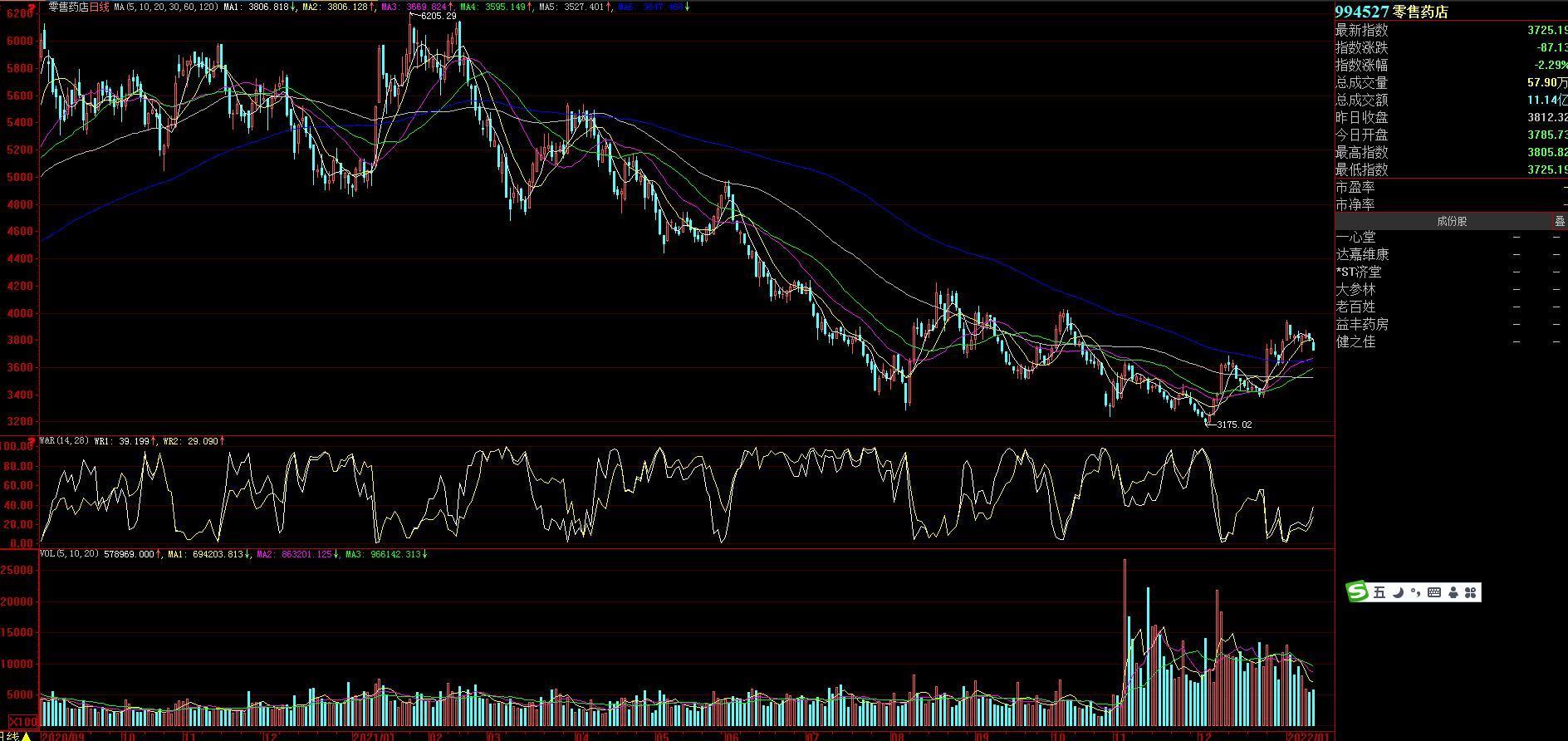1568x741 pixels.
Task: Toggle Chinese punctuation icon in input bar
Action: pyautogui.click(x=1415, y=592)
